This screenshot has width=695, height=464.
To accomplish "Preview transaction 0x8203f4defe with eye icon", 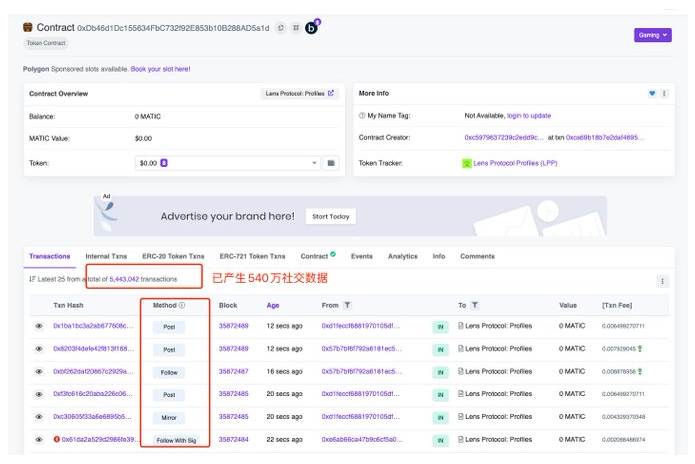I will point(39,349).
